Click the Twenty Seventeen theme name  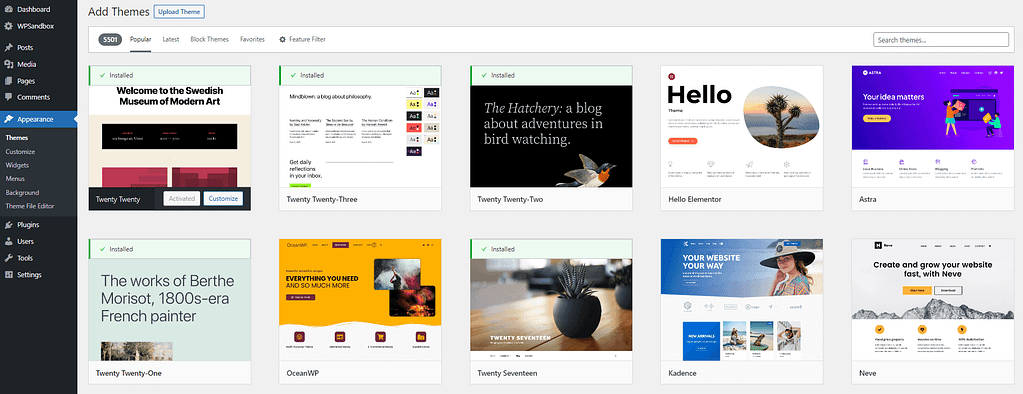507,374
